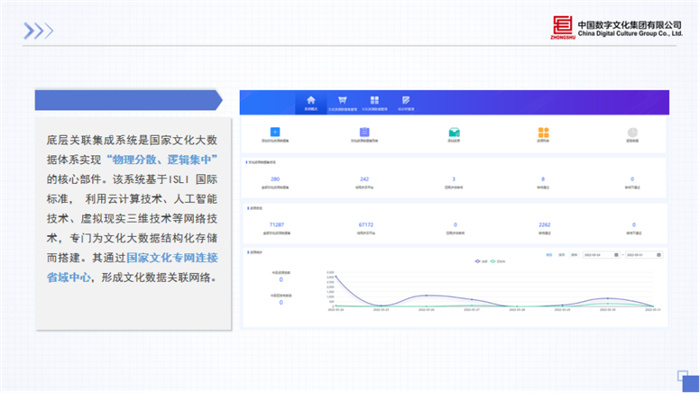Image resolution: width=700 pixels, height=393 pixels.
Task: Click the 71287 statistic number
Action: pyautogui.click(x=277, y=225)
